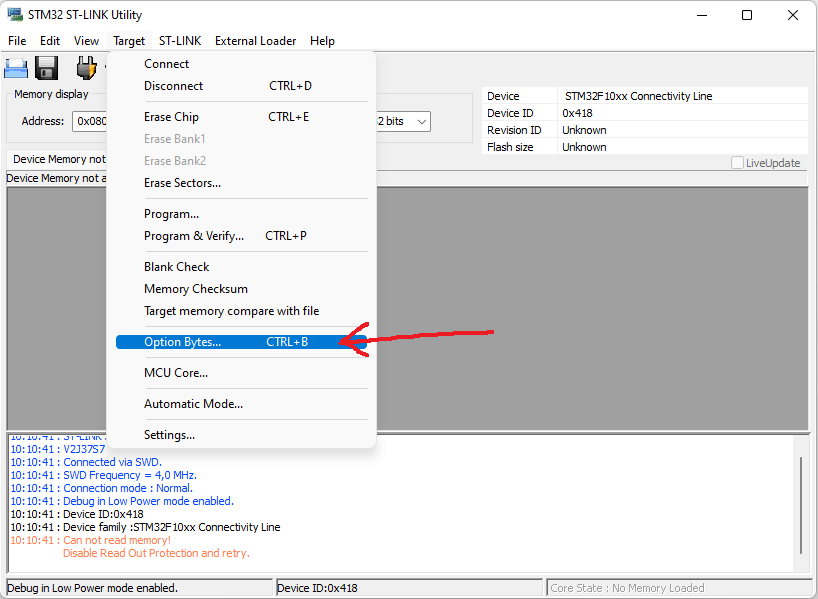Click the connect to target plug icon

[86, 68]
